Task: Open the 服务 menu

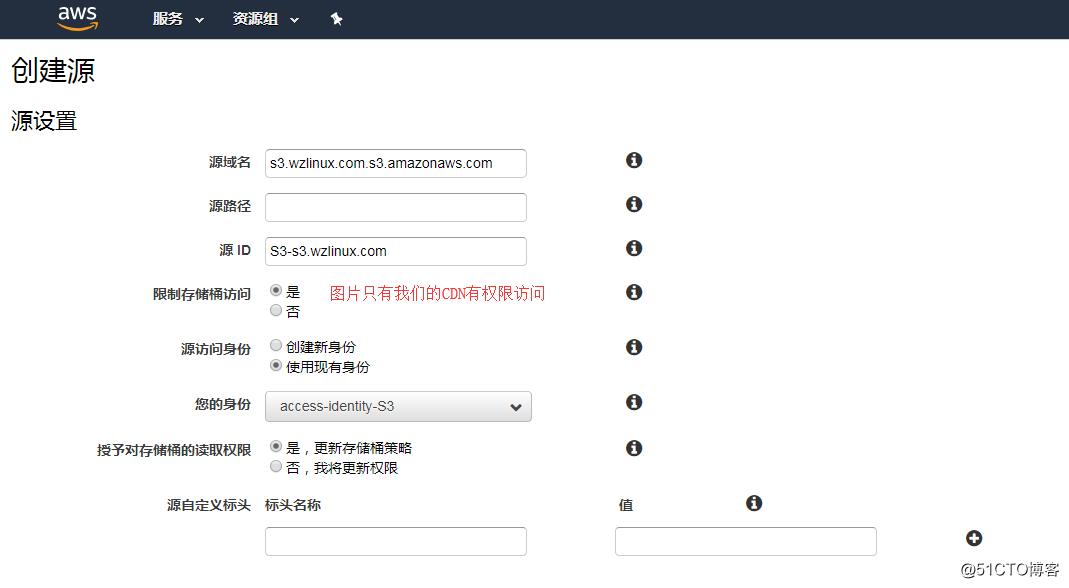Action: point(178,19)
